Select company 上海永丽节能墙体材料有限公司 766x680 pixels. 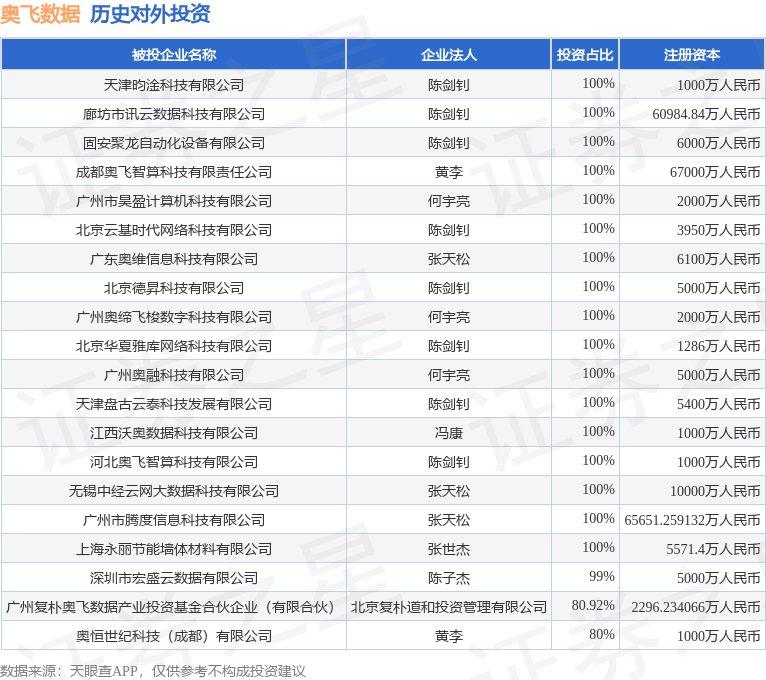tap(174, 549)
